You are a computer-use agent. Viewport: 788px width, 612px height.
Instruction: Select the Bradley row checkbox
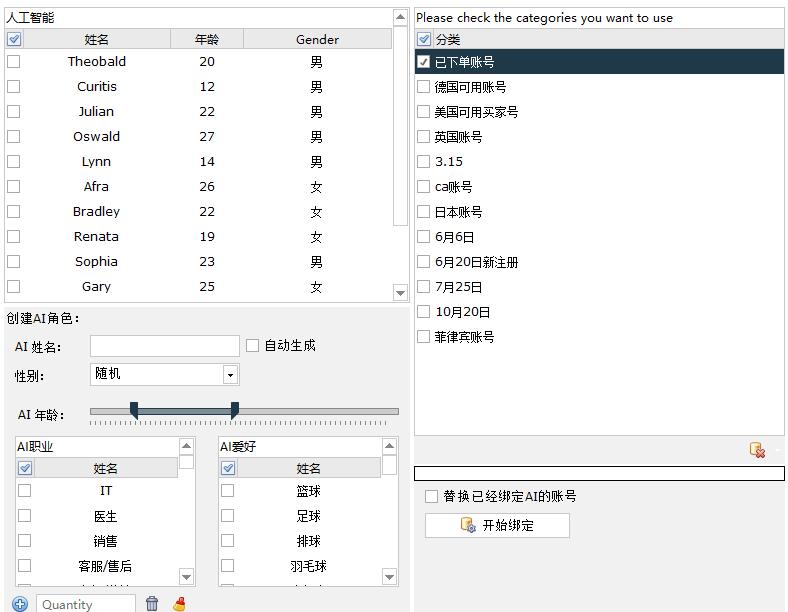pyautogui.click(x=14, y=212)
